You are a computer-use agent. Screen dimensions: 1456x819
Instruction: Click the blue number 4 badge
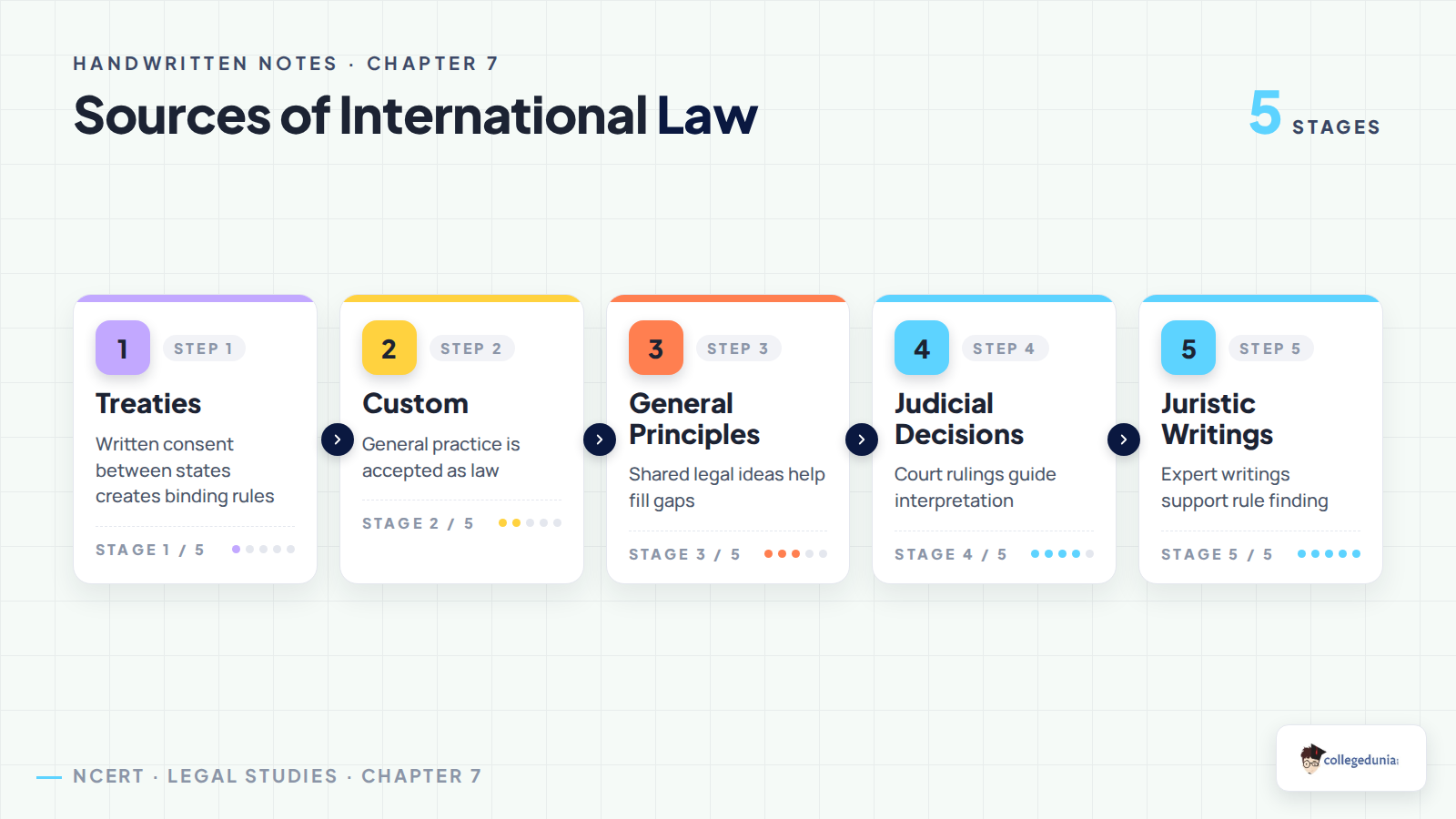coord(922,348)
